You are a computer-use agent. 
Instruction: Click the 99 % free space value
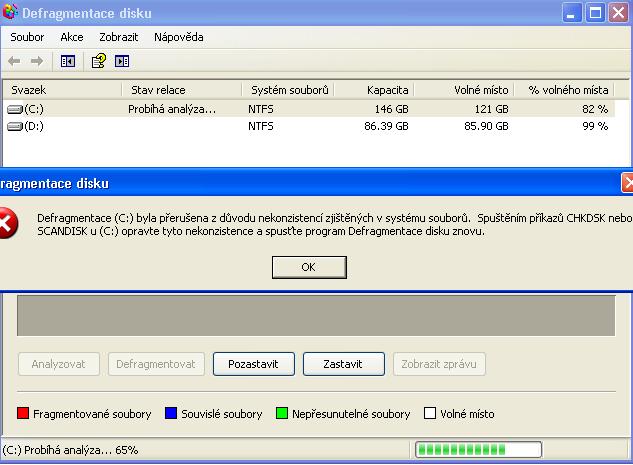click(595, 126)
